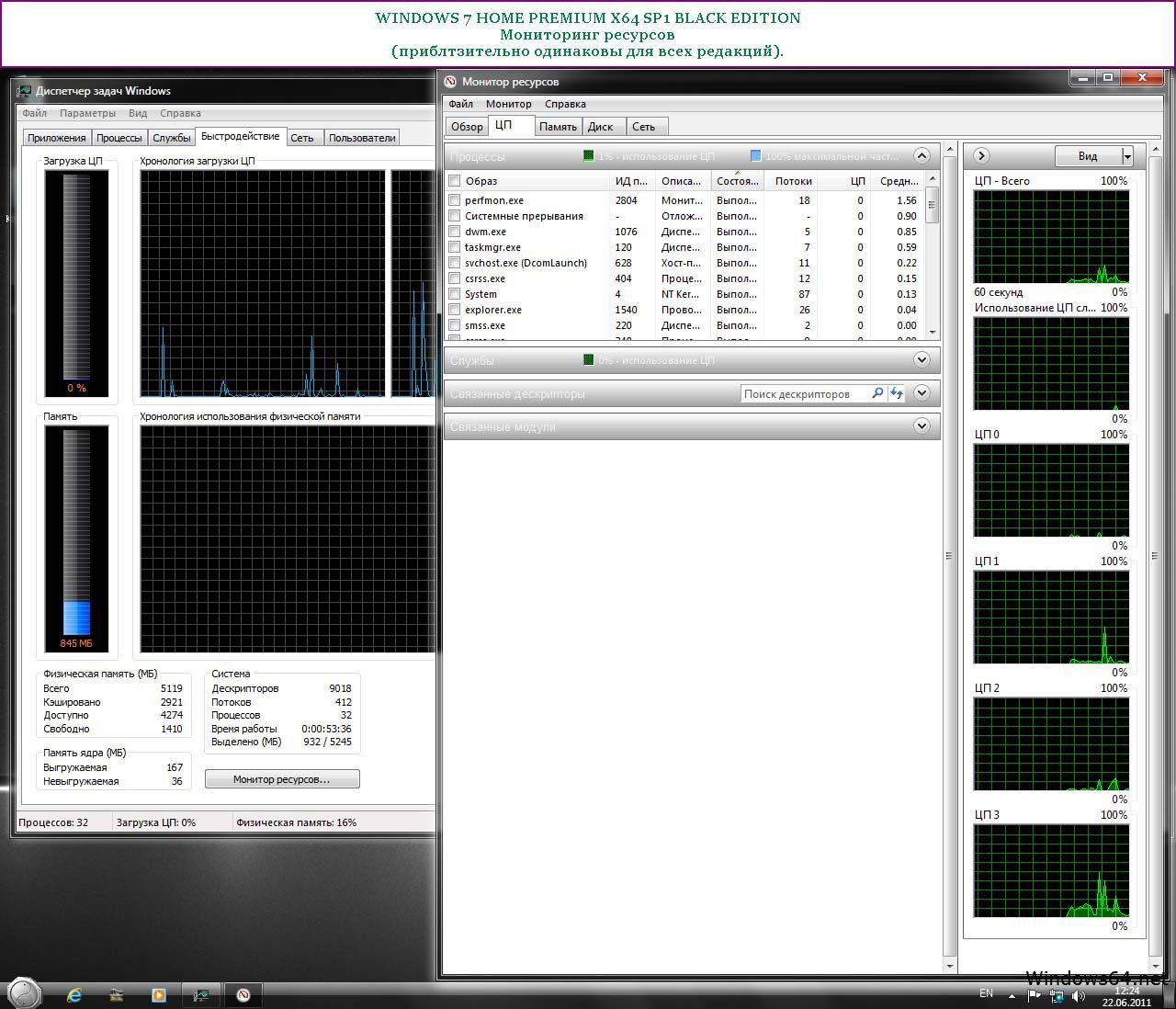Click the ЦП - Всего graph
Image resolution: width=1176 pixels, height=1009 pixels.
point(1051,236)
